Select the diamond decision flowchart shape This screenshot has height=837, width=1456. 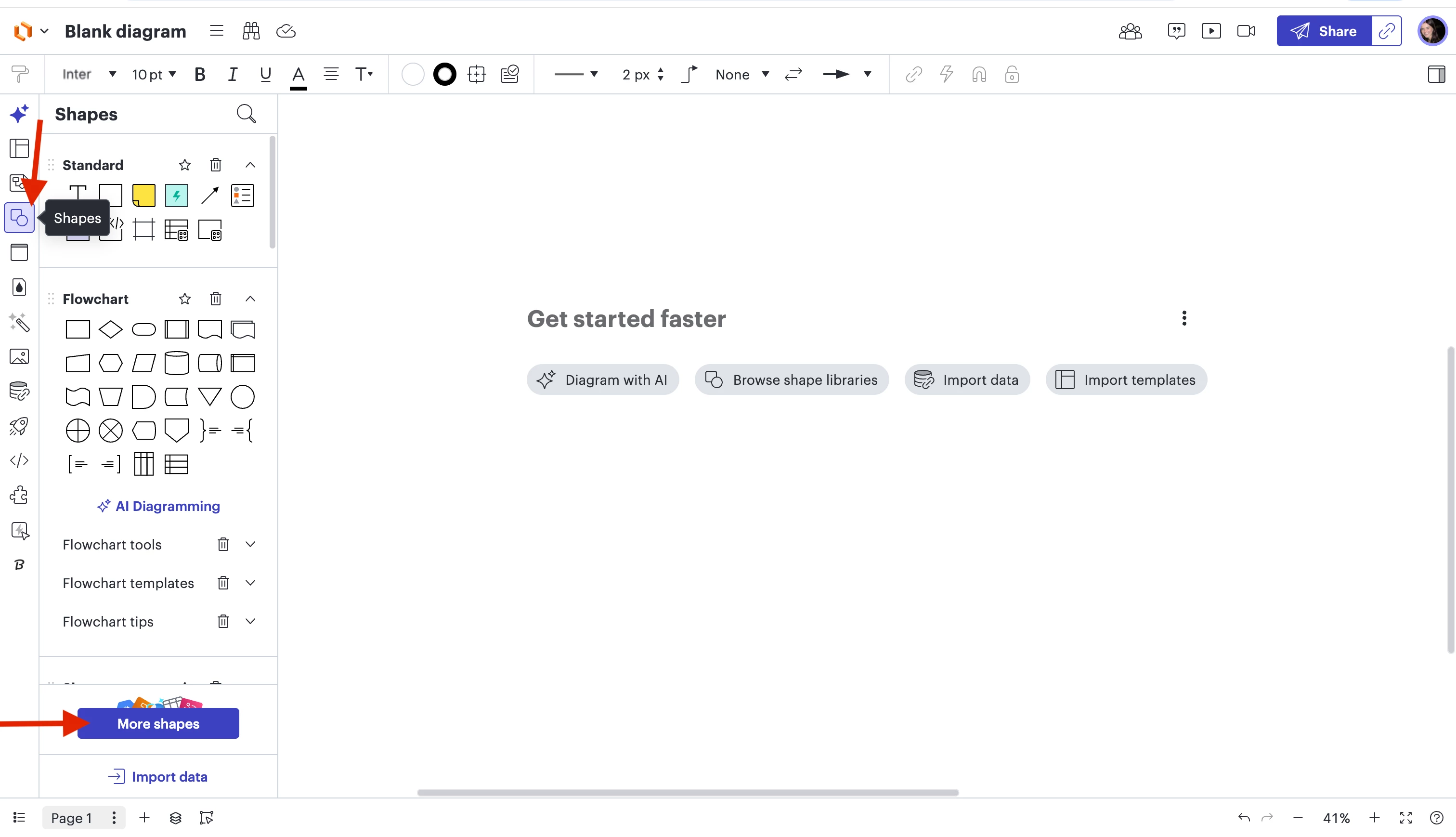tap(110, 329)
